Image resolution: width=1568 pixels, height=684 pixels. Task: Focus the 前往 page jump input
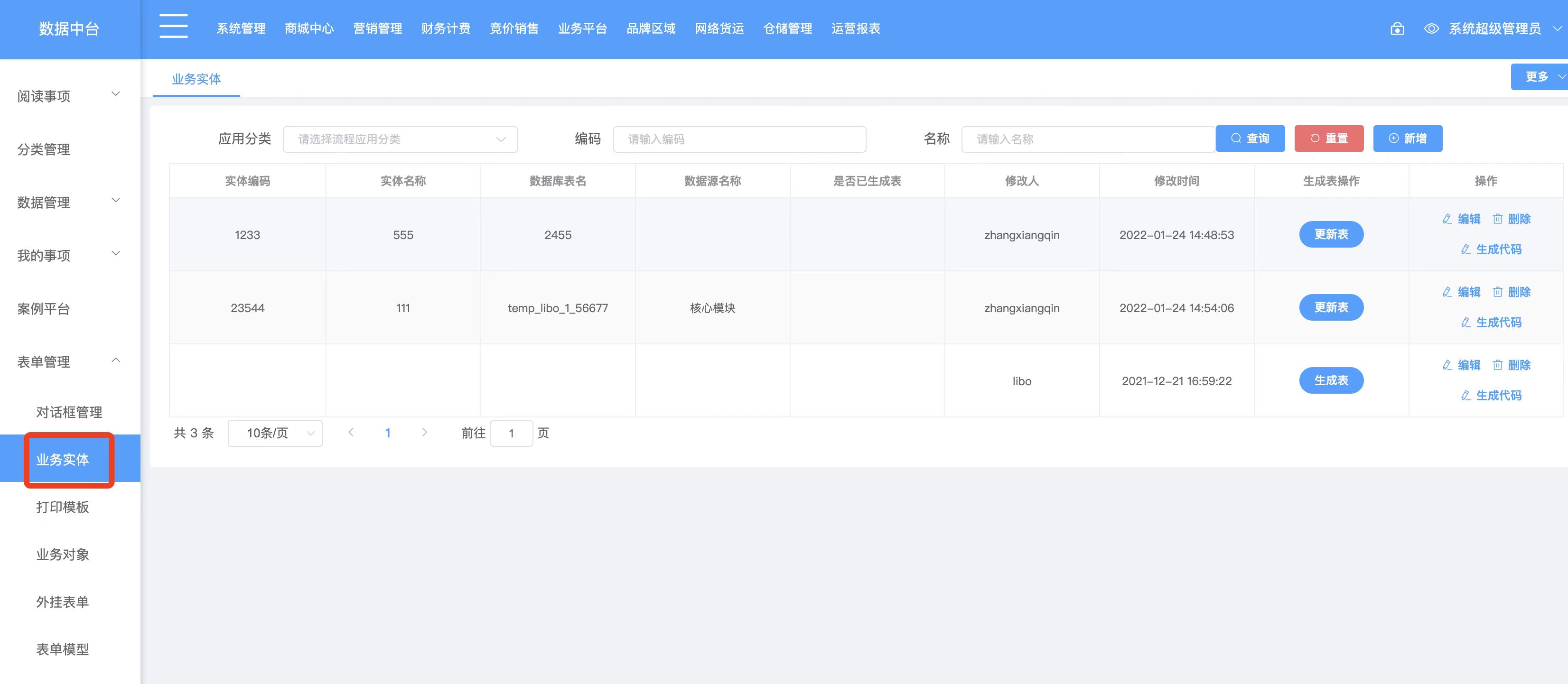[511, 433]
